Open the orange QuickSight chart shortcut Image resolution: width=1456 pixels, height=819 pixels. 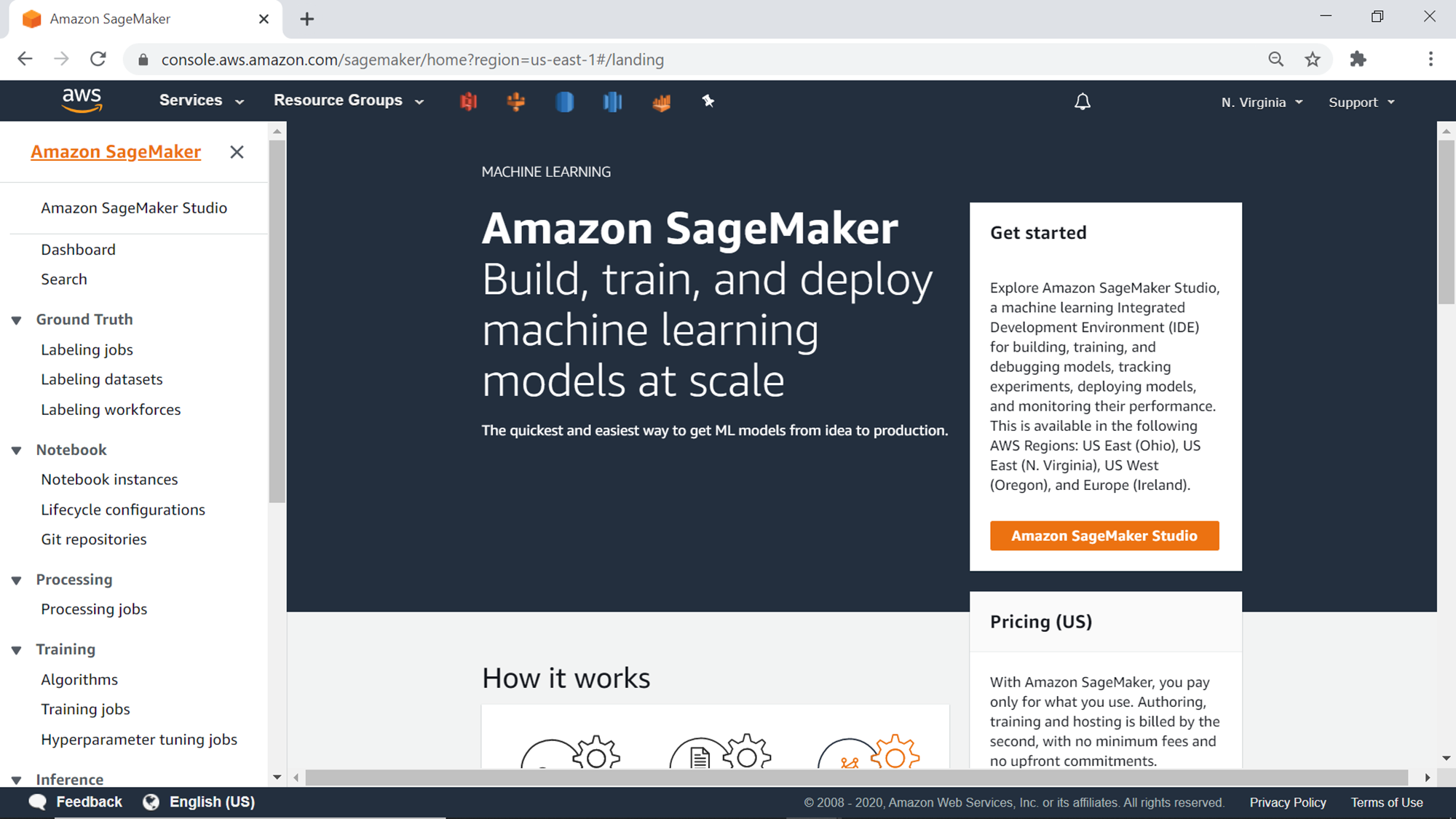661,102
